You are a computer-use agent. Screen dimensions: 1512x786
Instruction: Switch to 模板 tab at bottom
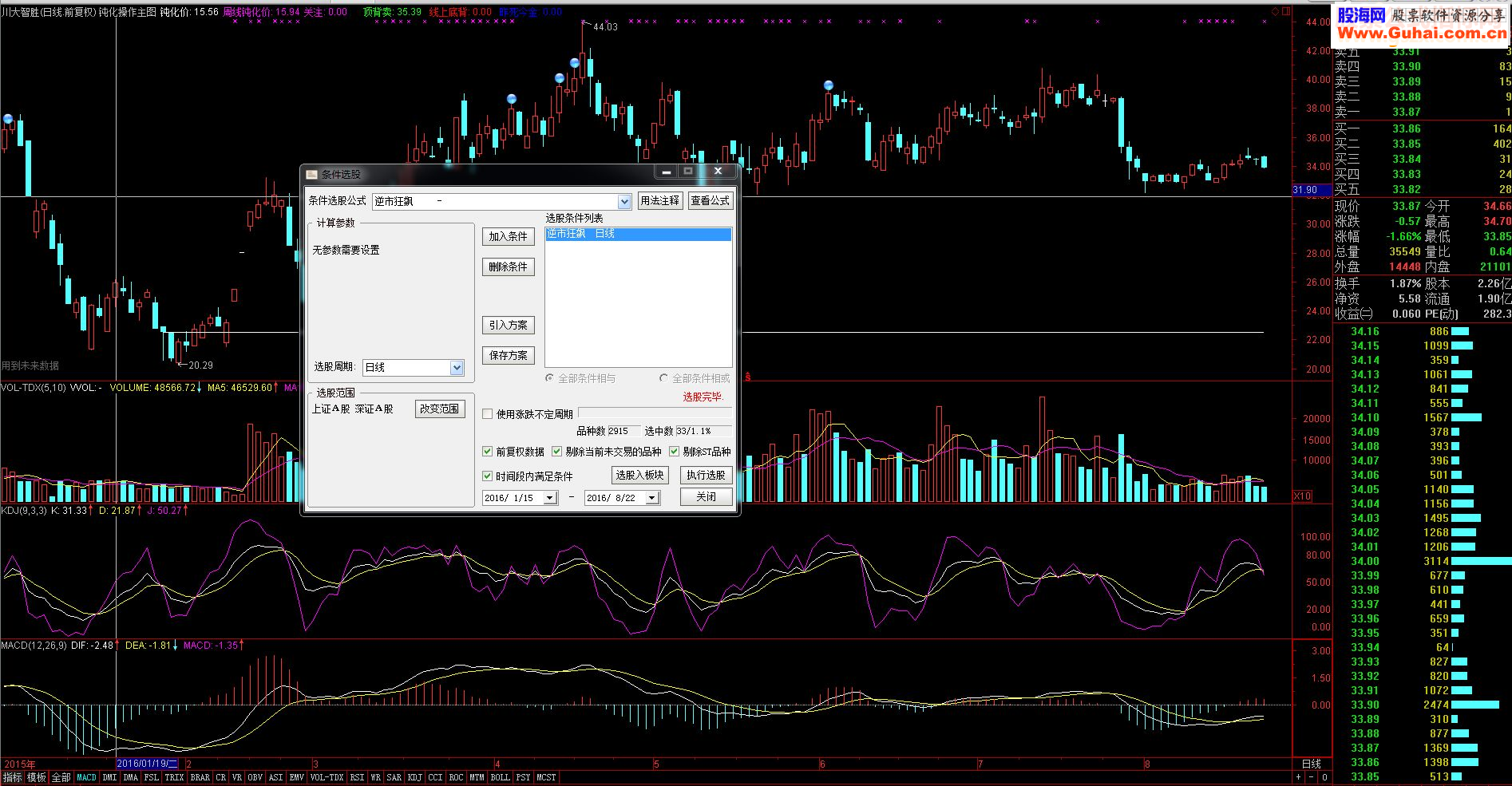tap(37, 777)
